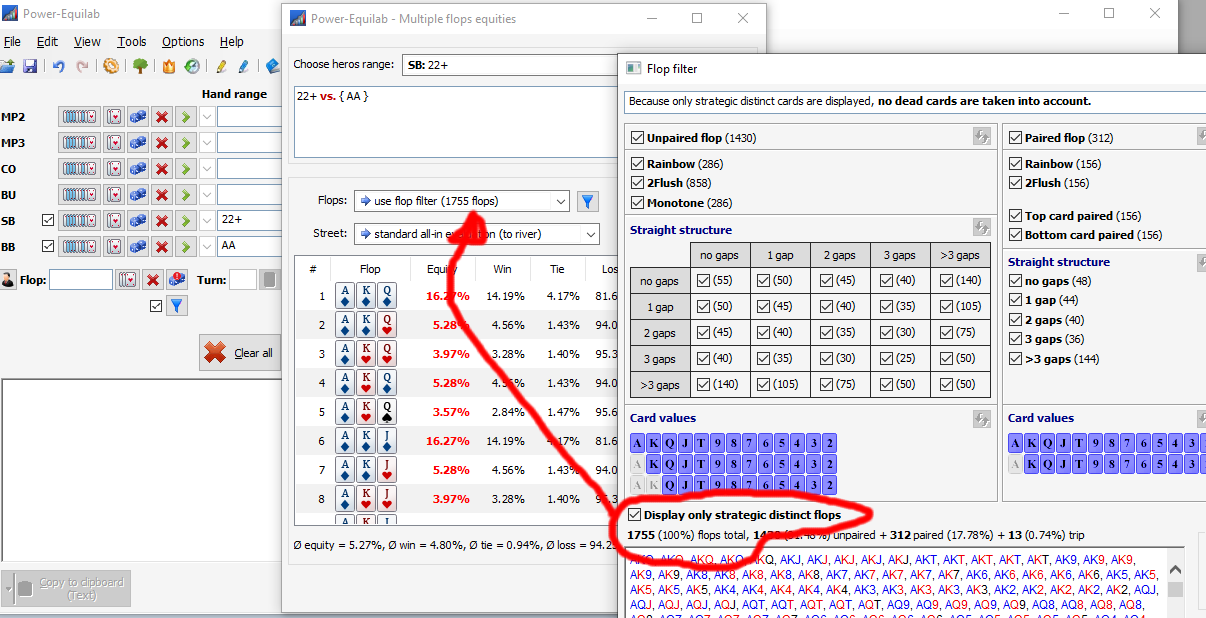The width and height of the screenshot is (1206, 618).
Task: Click Equity column header in results table
Action: click(442, 269)
